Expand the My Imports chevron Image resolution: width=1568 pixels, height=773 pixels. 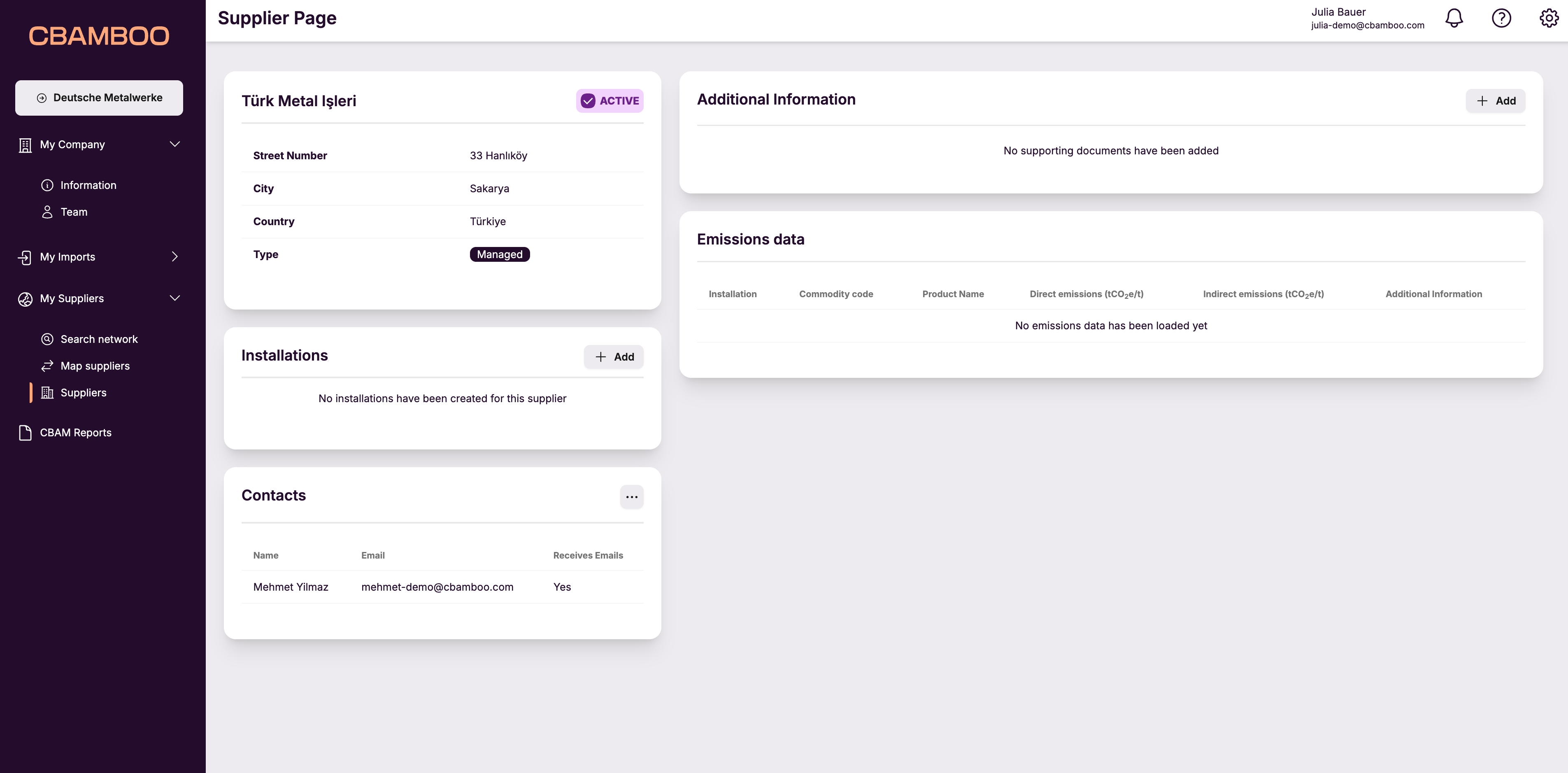(174, 257)
